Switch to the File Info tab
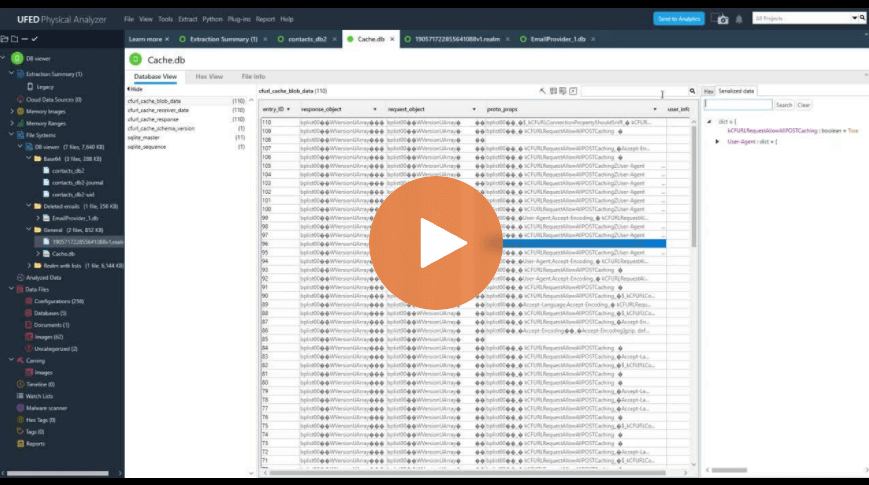Viewport: 869px width, 485px height. coord(253,76)
